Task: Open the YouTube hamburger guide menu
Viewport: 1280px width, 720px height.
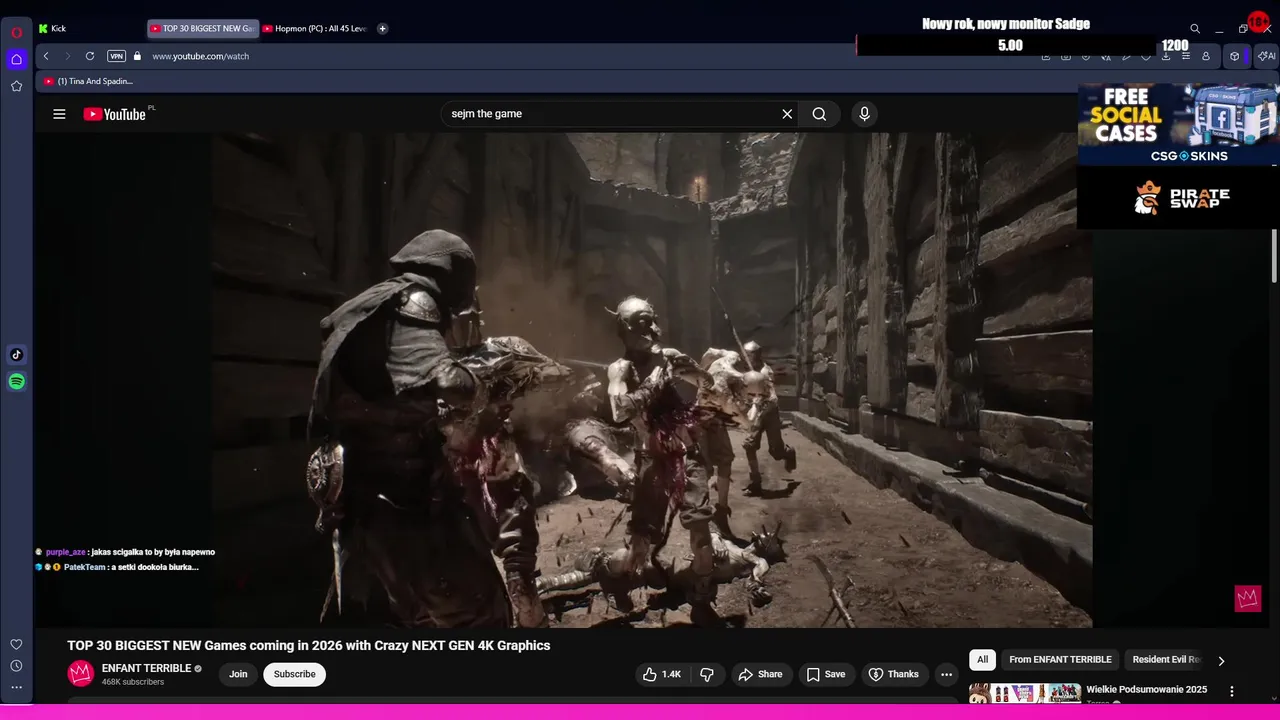Action: [59, 114]
